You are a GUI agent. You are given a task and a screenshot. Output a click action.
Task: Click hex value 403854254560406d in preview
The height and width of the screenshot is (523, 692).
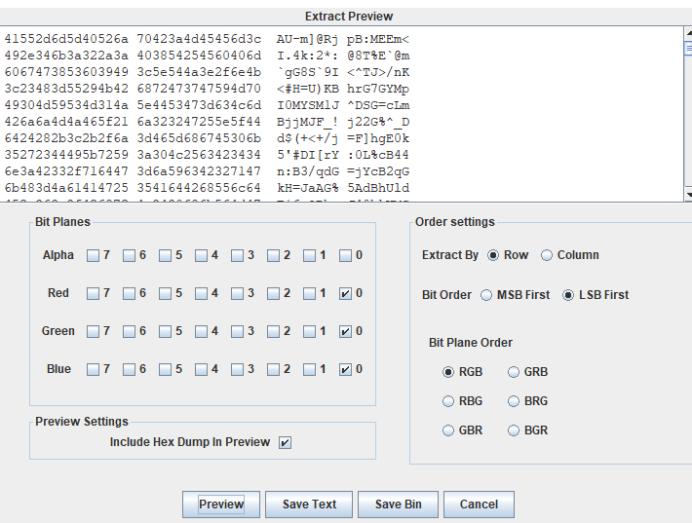[199, 56]
